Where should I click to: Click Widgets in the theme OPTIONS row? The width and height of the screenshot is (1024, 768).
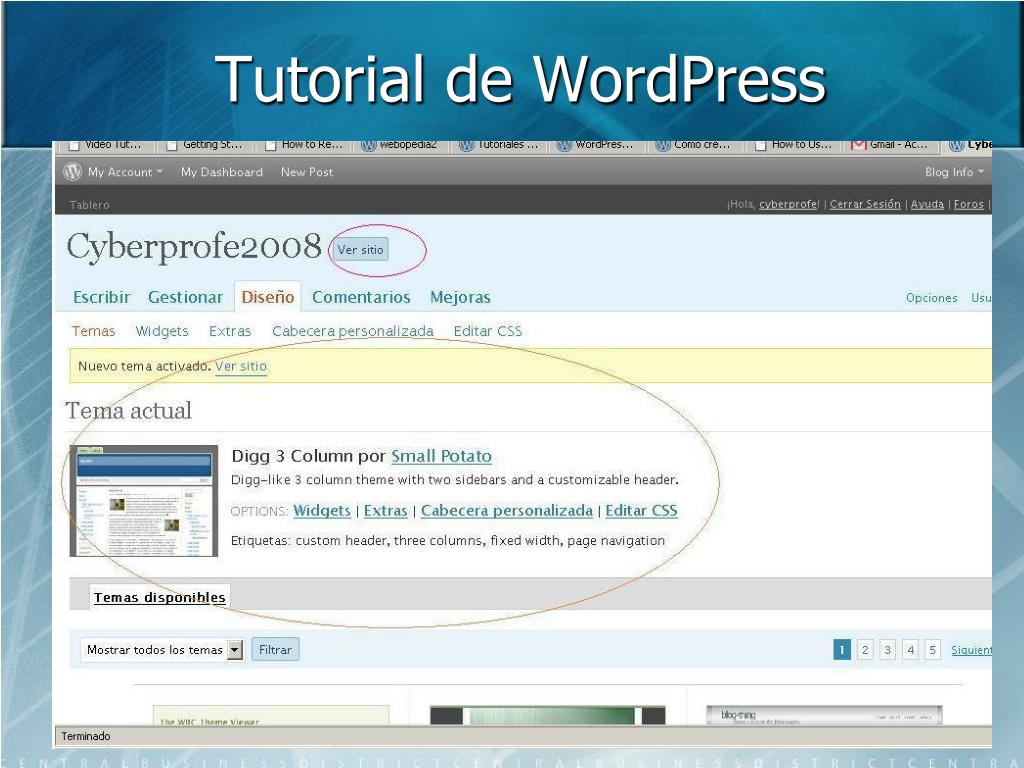point(322,511)
